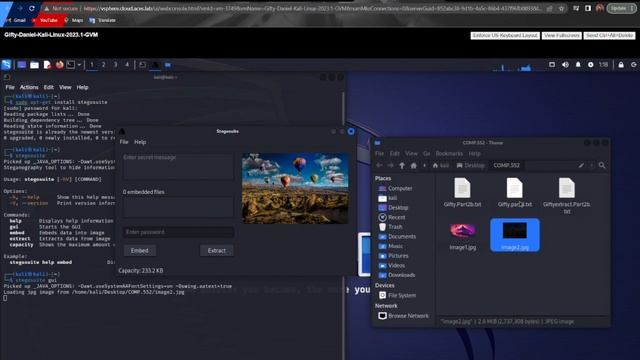Click the Extract button

[x=217, y=251]
